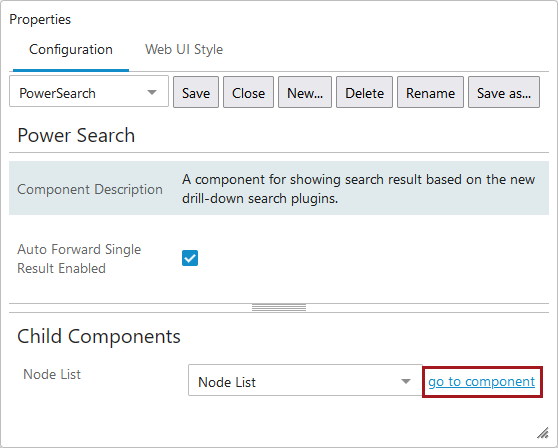Screen dimensions: 558x448
Task: Rename the current configuration
Action: (x=430, y=92)
